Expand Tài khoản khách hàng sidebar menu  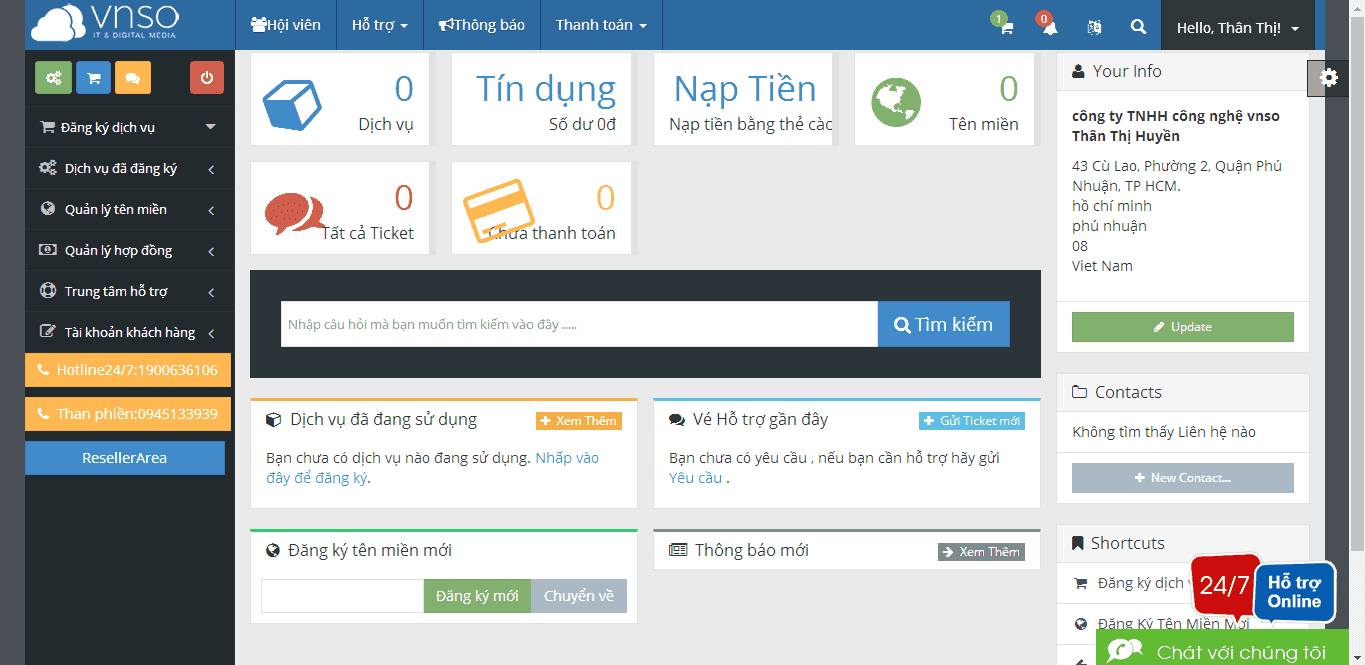click(x=129, y=332)
